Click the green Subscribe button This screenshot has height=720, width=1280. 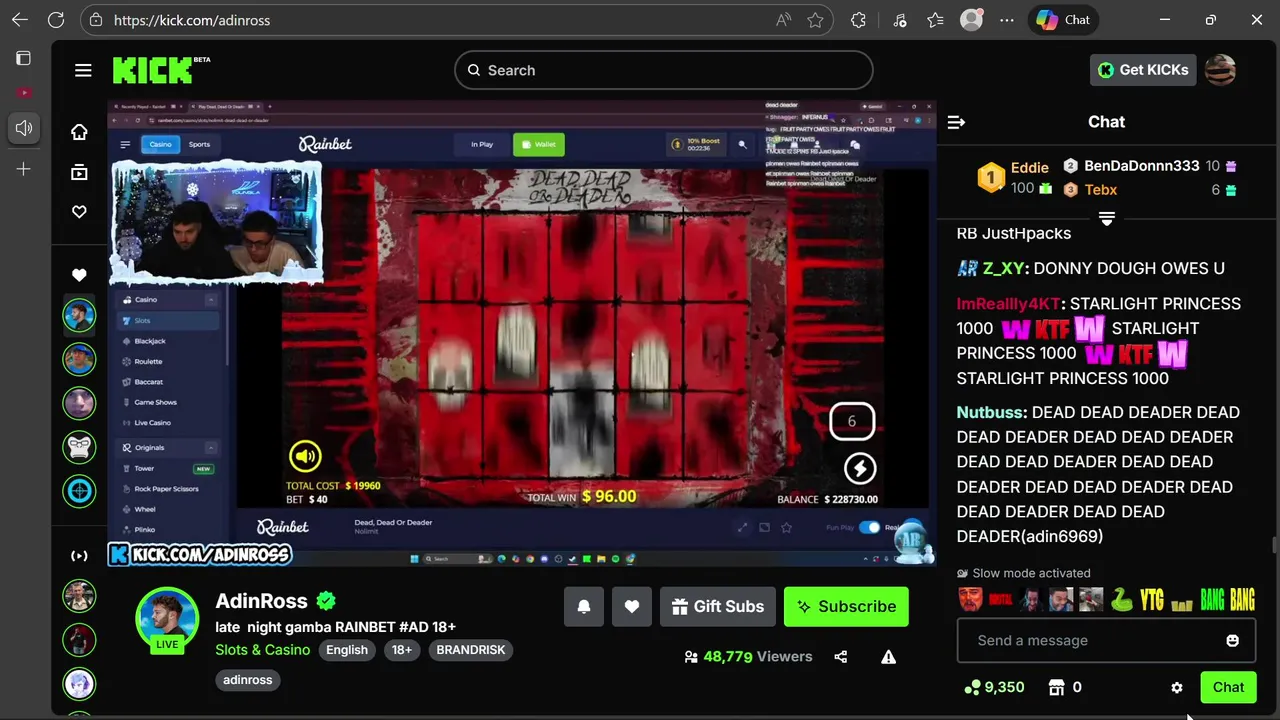(846, 606)
